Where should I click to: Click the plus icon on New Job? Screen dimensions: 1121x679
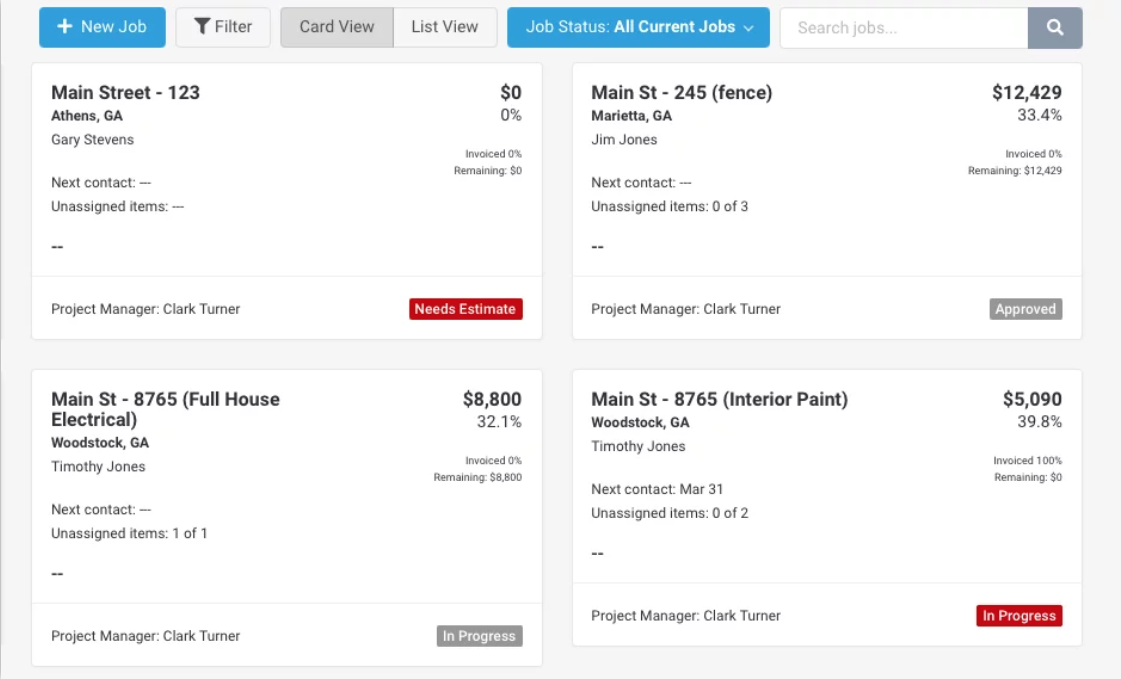click(67, 27)
